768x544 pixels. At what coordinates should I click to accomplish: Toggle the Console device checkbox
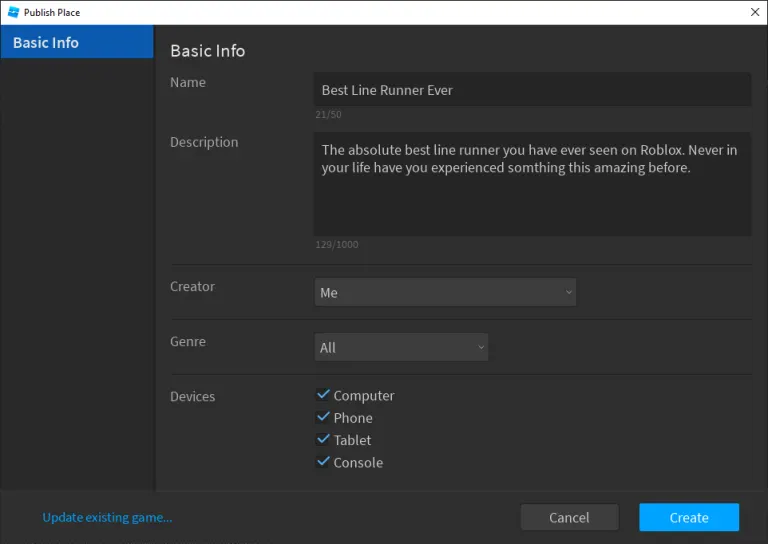point(323,462)
